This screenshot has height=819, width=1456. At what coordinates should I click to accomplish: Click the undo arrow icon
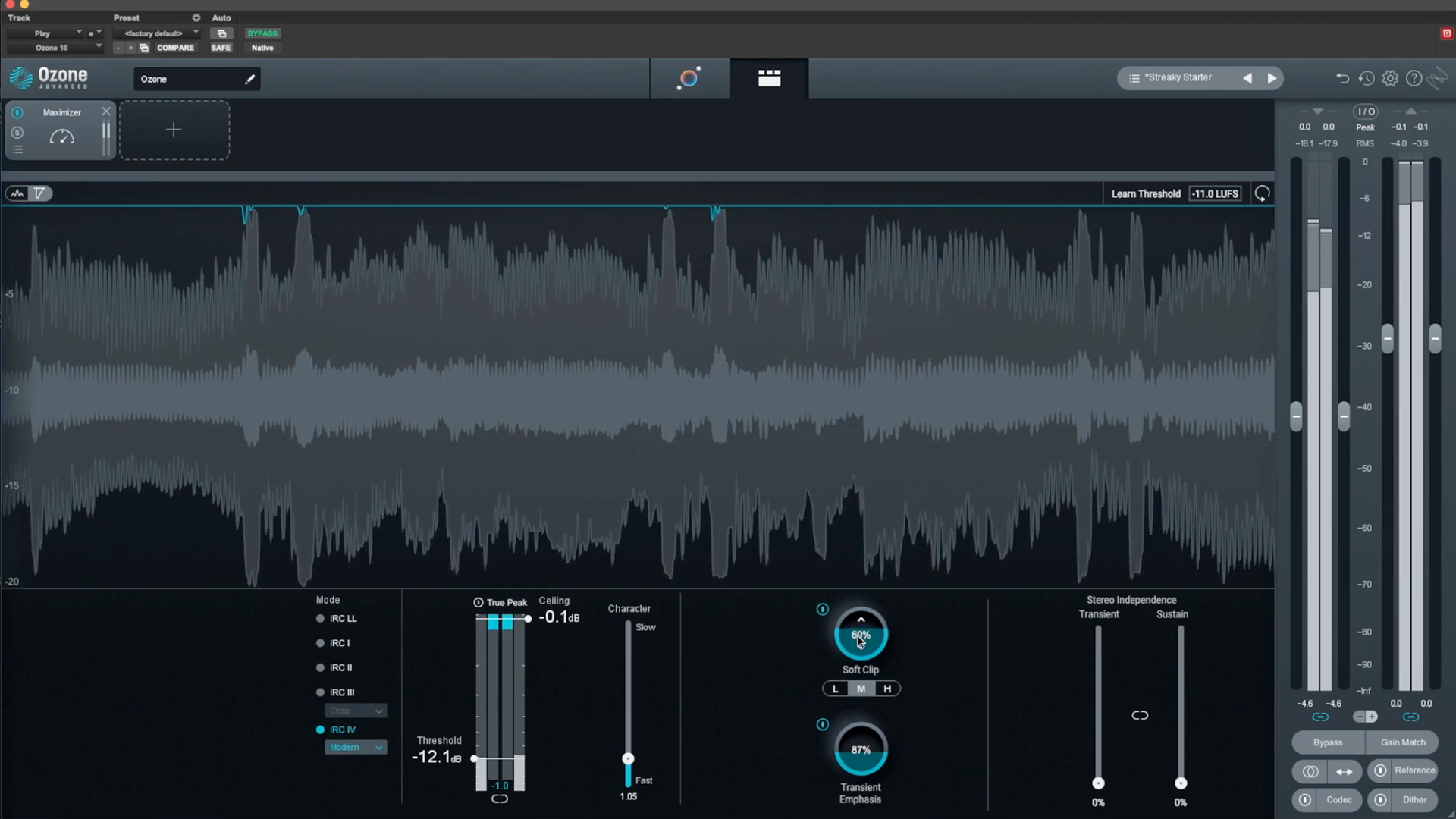pyautogui.click(x=1342, y=78)
